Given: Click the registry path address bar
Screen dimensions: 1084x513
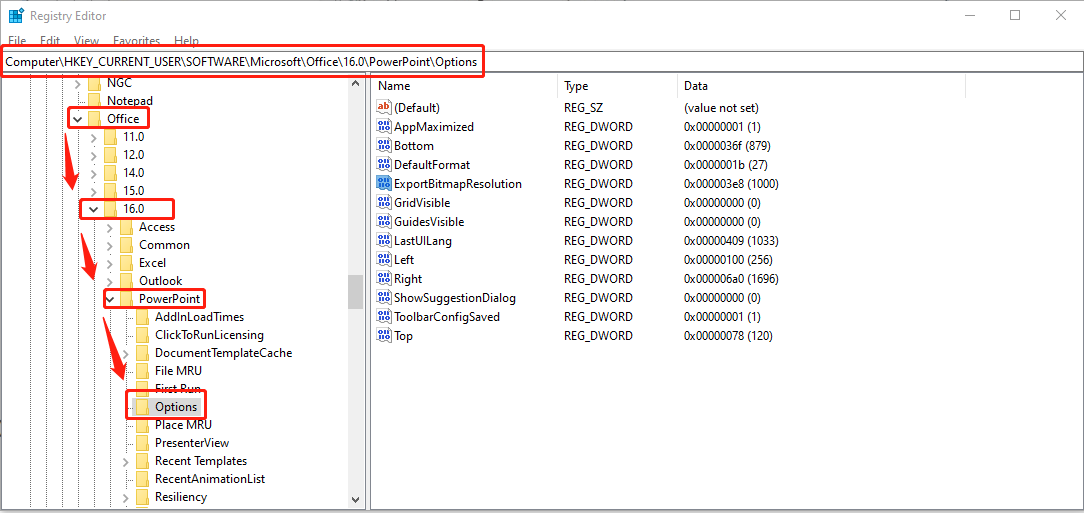Looking at the screenshot, I should coord(542,62).
